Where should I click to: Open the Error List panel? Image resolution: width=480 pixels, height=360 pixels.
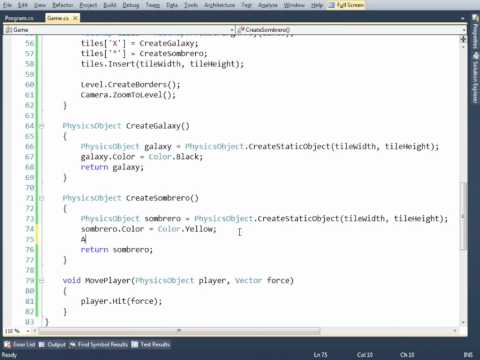[19, 344]
